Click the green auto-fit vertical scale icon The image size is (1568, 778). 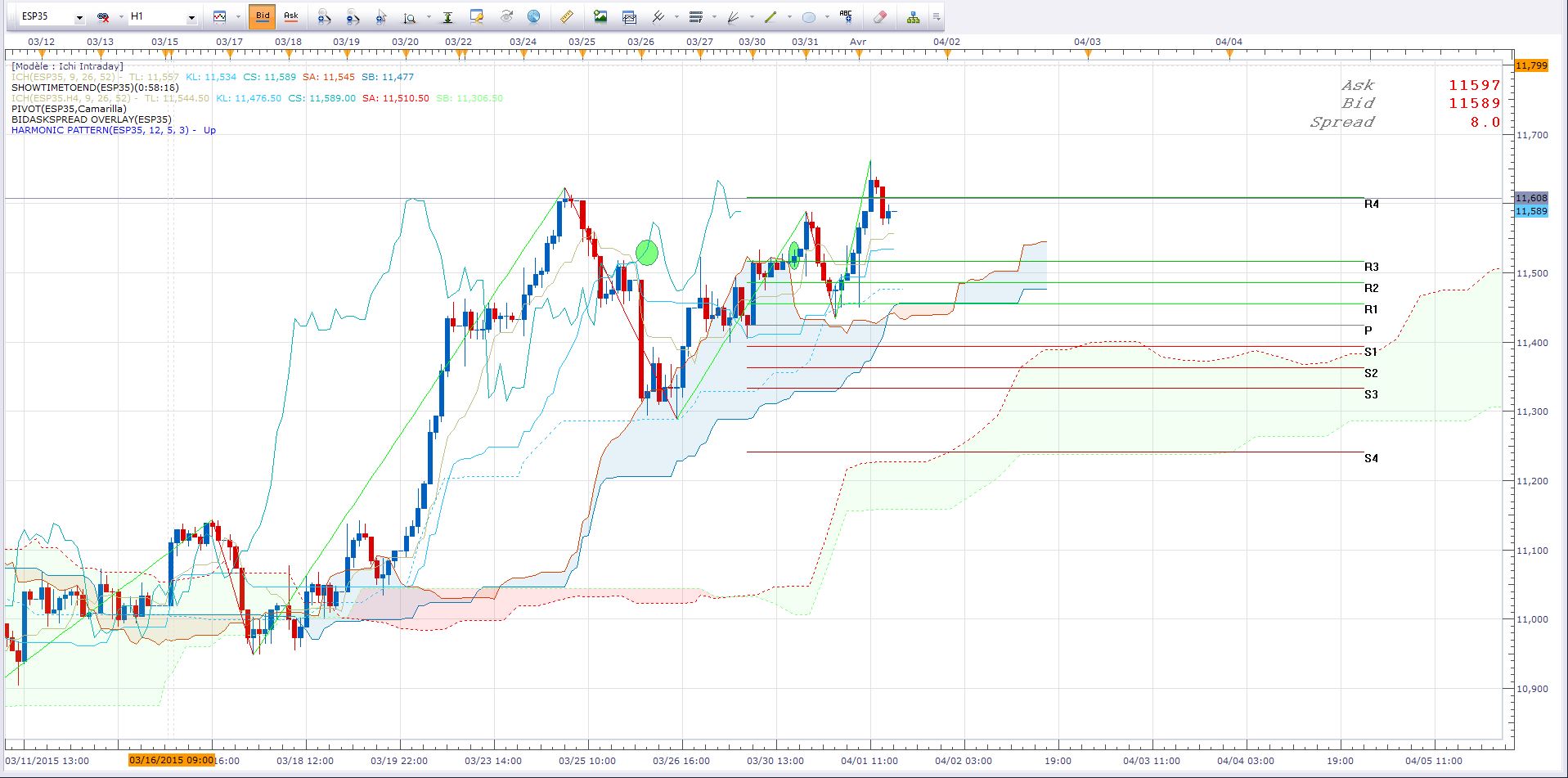click(447, 16)
